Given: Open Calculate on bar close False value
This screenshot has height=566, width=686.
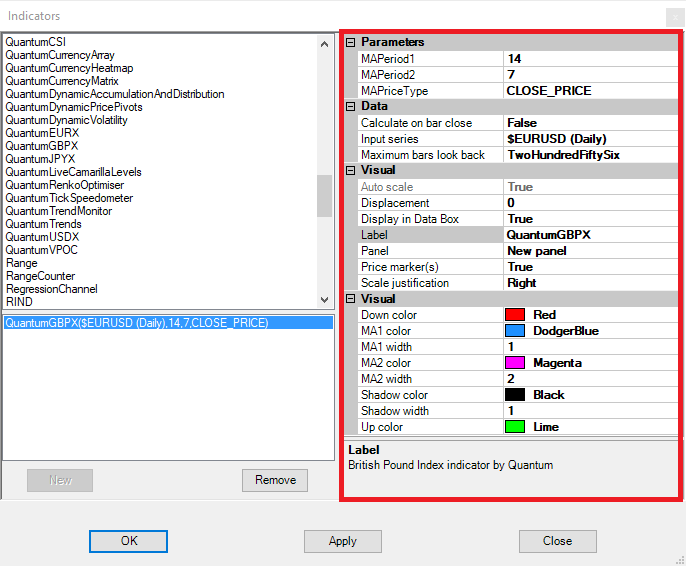Looking at the screenshot, I should (591, 123).
